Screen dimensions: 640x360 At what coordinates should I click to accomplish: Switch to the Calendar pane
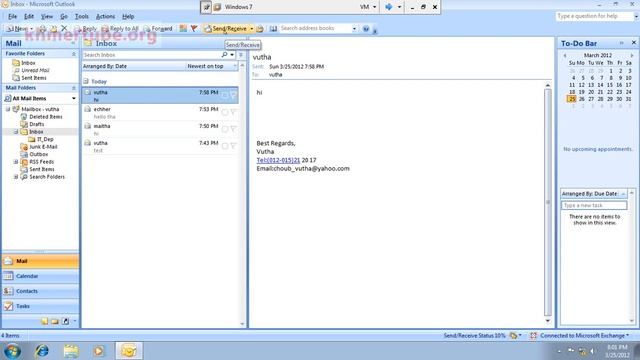point(40,276)
